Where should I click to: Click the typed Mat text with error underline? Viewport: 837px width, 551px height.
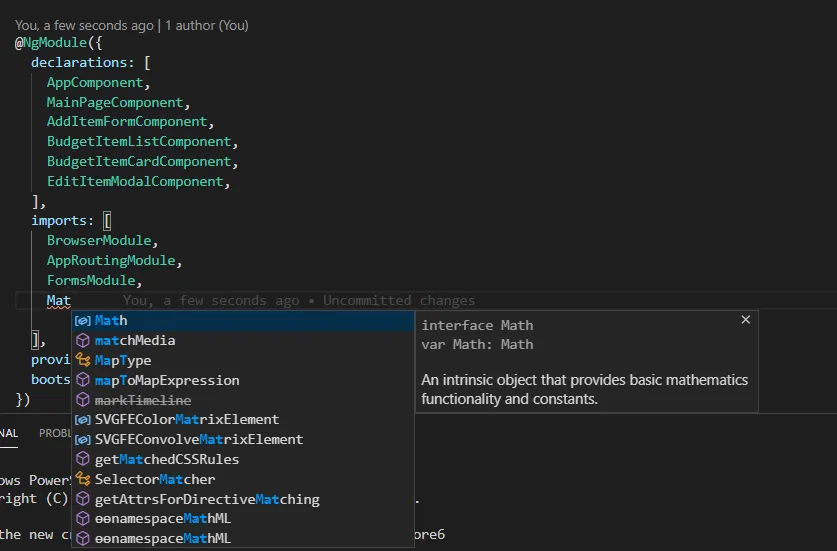[58, 301]
